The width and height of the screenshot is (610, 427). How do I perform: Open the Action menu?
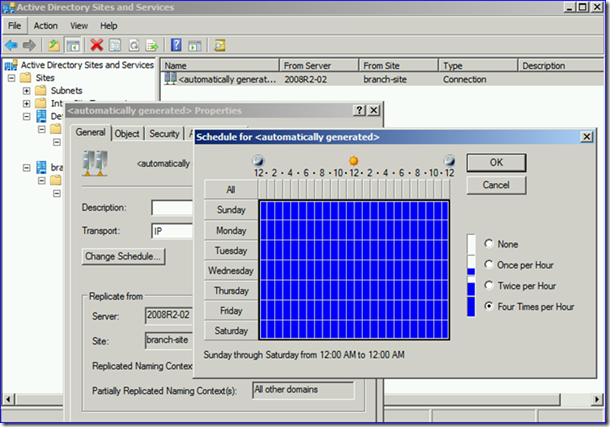point(46,26)
